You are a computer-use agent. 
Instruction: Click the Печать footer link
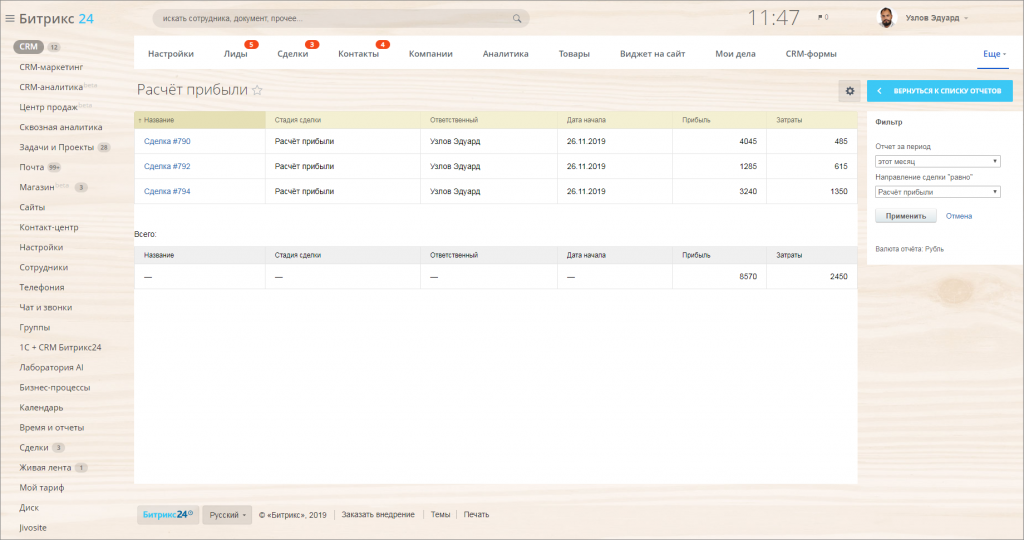[476, 515]
